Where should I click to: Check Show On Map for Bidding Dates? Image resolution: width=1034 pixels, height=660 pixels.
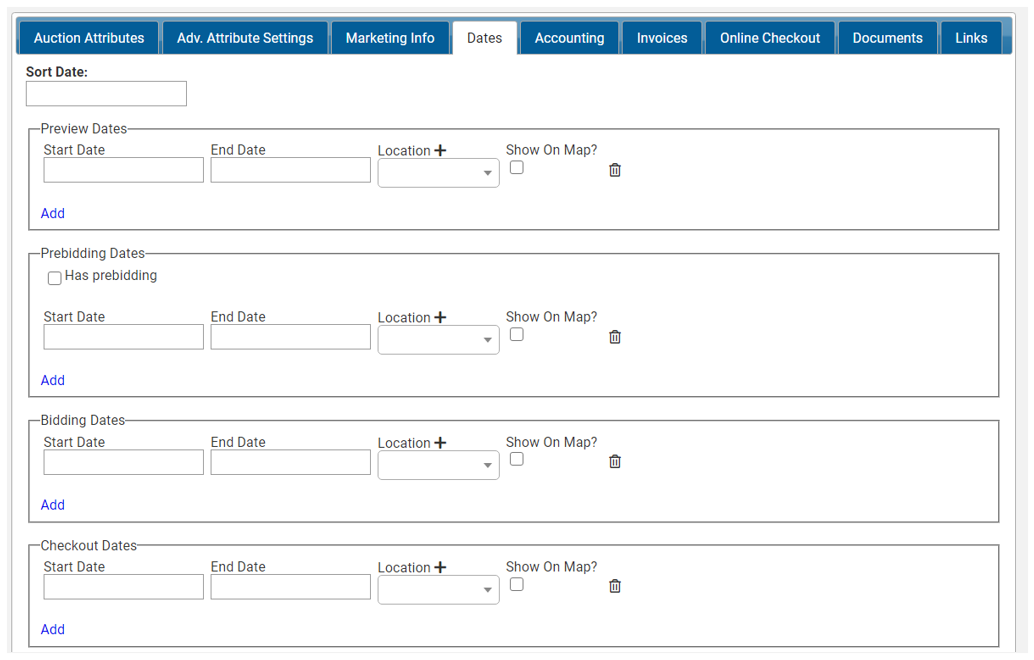(x=516, y=458)
